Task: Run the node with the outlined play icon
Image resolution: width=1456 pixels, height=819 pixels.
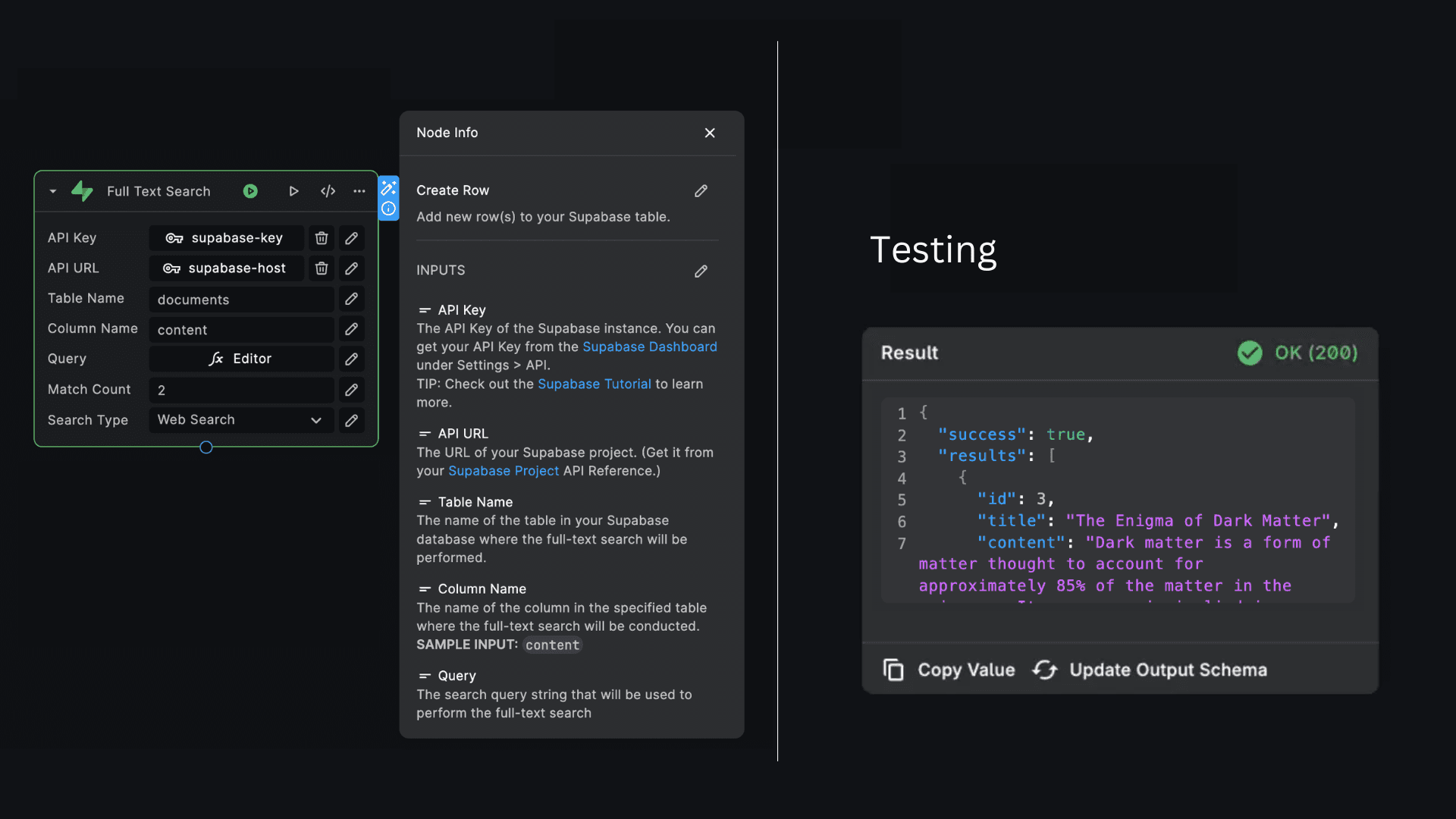Action: (x=293, y=191)
